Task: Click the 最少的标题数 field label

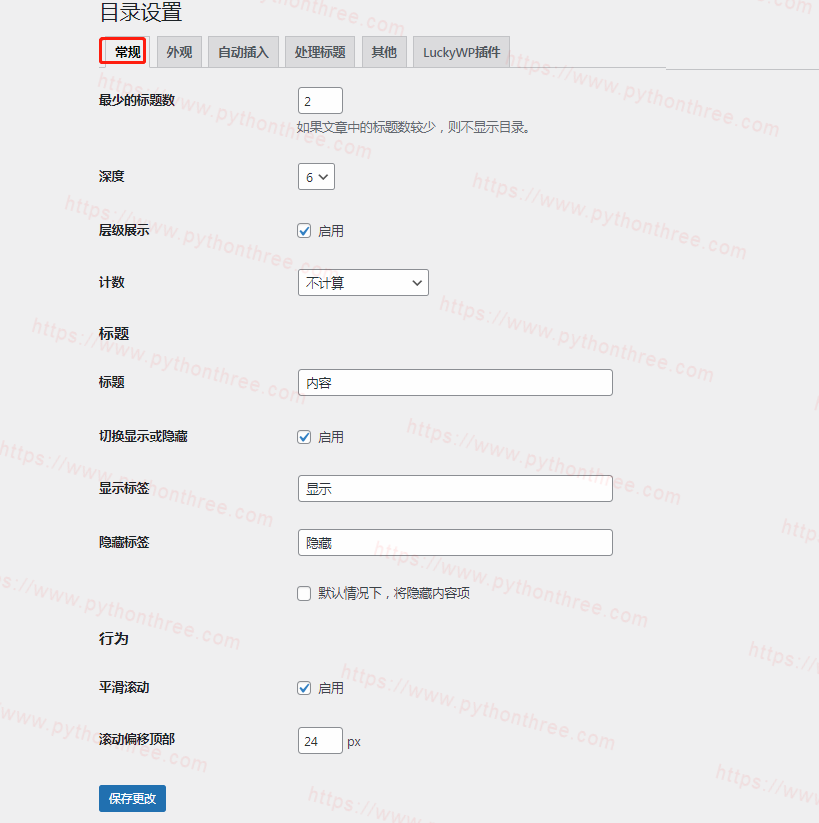Action: [137, 100]
